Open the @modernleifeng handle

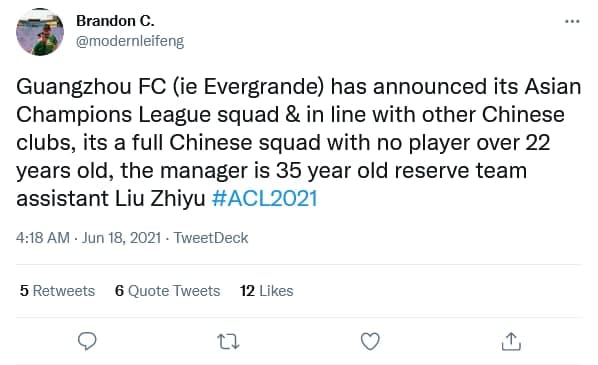[130, 41]
